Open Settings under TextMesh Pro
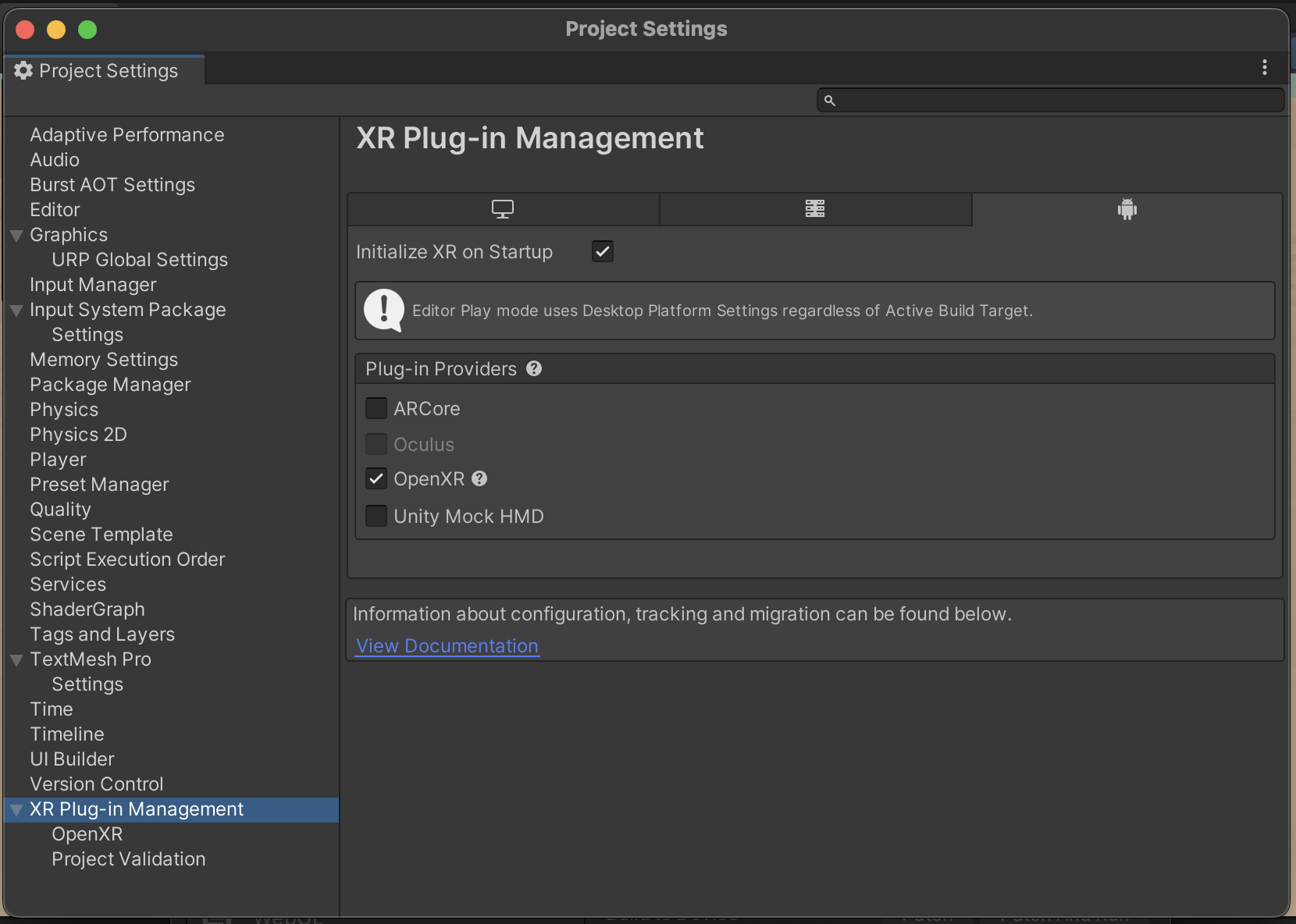 point(87,684)
